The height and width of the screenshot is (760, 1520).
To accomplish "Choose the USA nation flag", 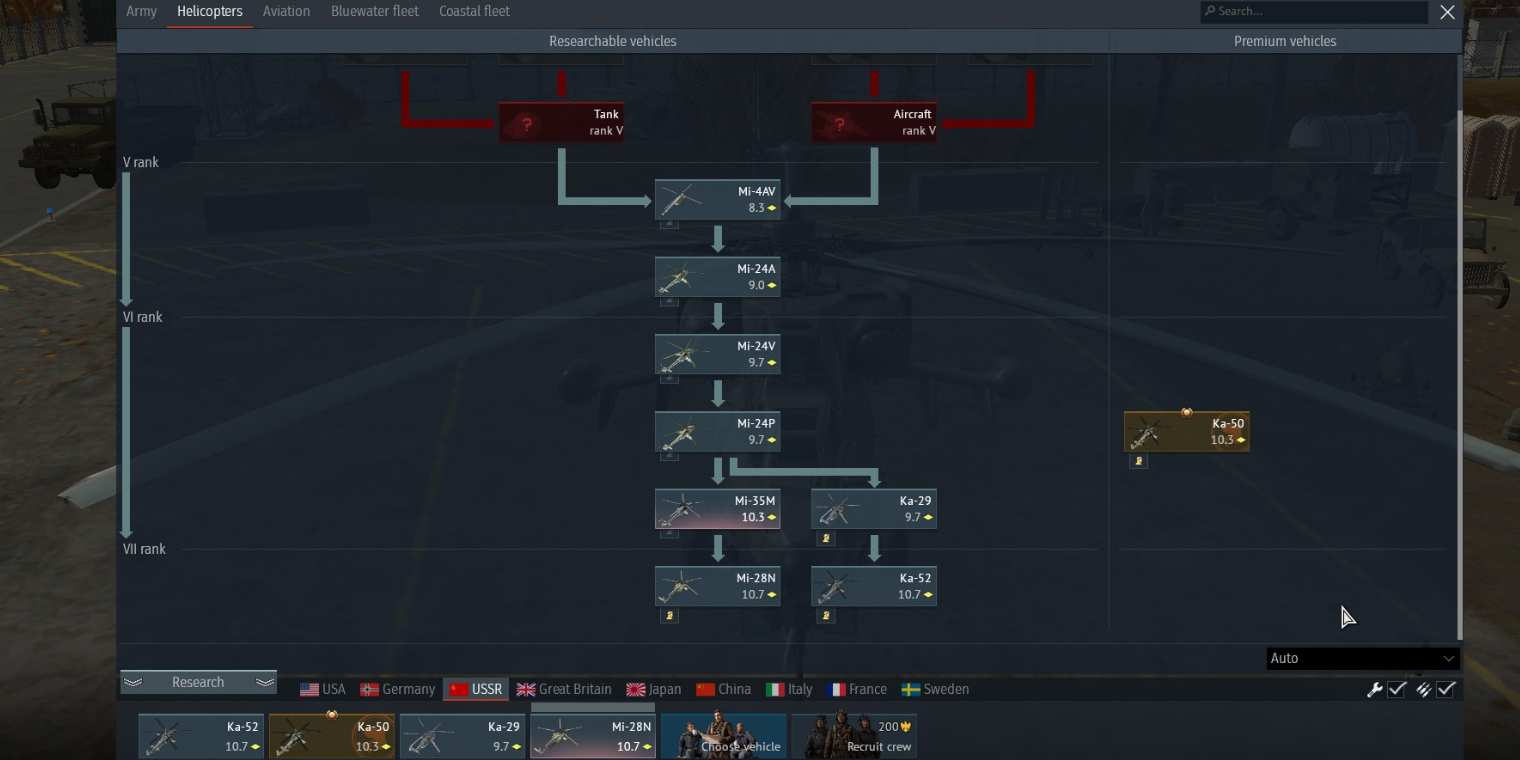I will (322, 689).
